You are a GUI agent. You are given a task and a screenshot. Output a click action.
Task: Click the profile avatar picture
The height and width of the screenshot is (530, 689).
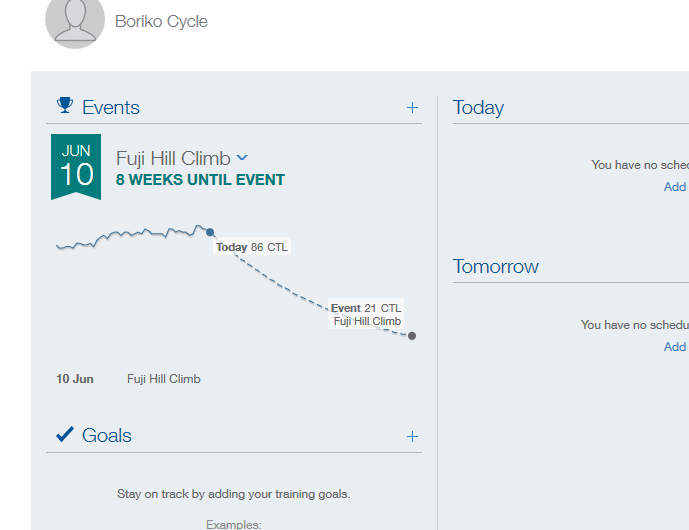(x=75, y=20)
